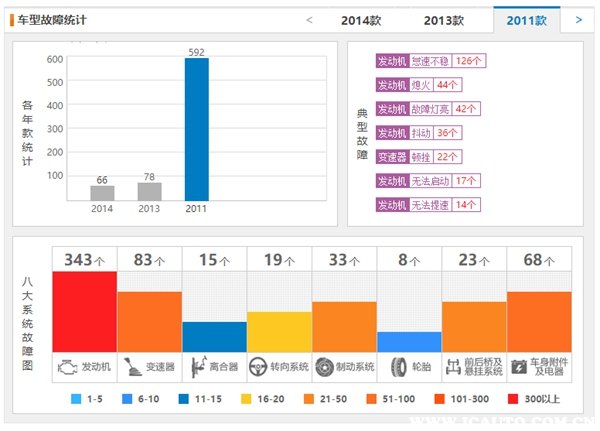This screenshot has width=600, height=431.
Task: Switch to the 2014款 tab
Action: (x=361, y=20)
